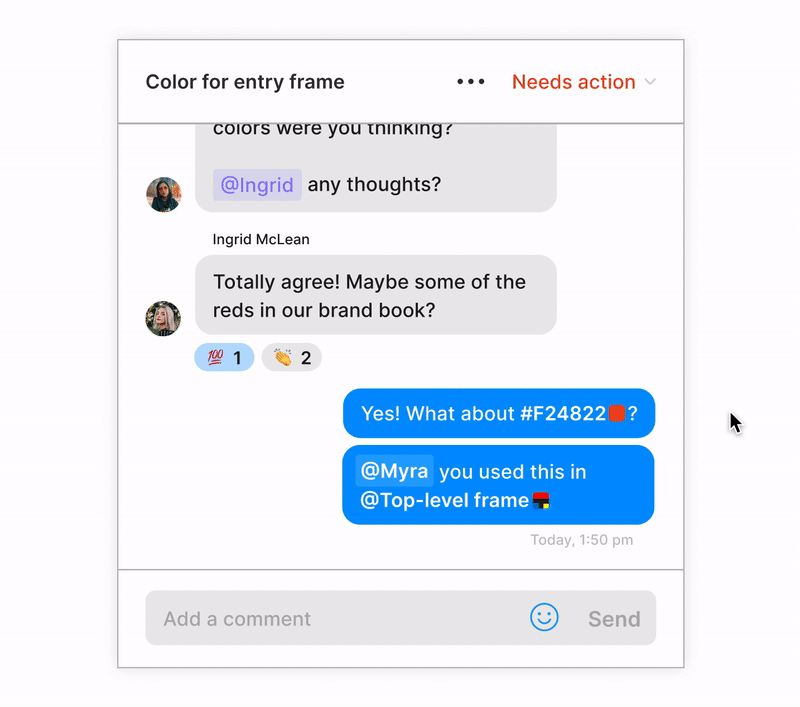Open the emoji picker smiley icon
The height and width of the screenshot is (707, 800).
pos(544,617)
